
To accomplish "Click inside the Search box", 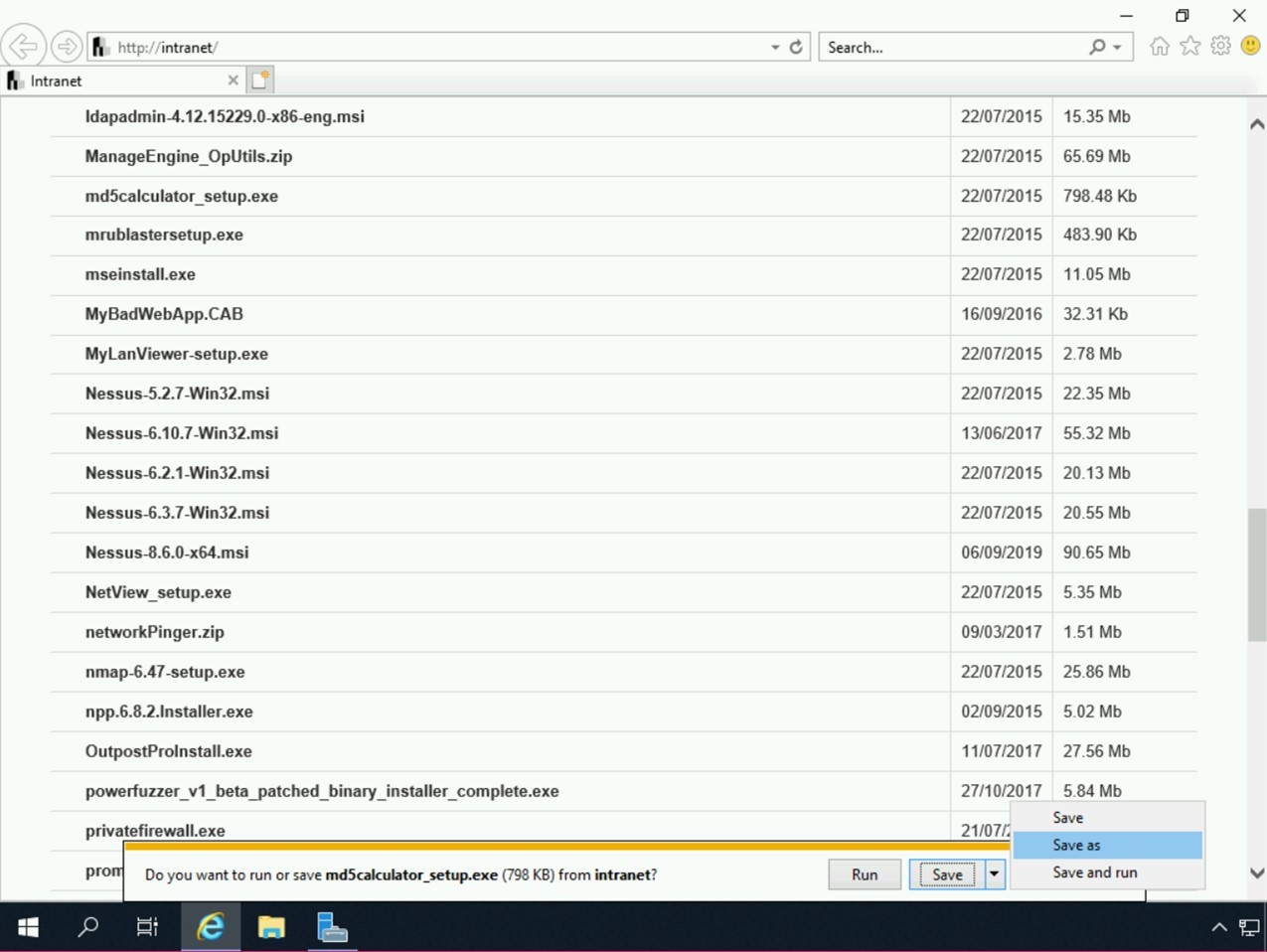I will 954,47.
